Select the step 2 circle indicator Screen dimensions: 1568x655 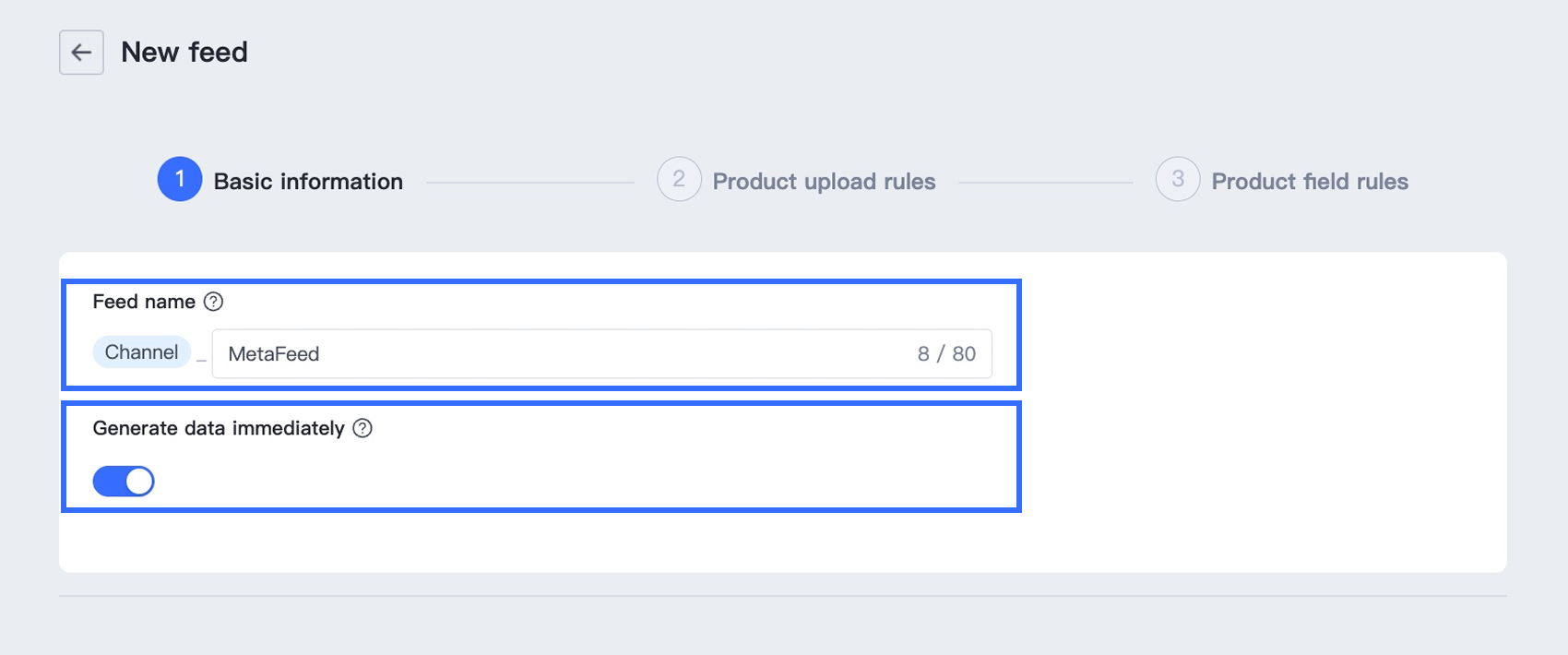pos(679,179)
